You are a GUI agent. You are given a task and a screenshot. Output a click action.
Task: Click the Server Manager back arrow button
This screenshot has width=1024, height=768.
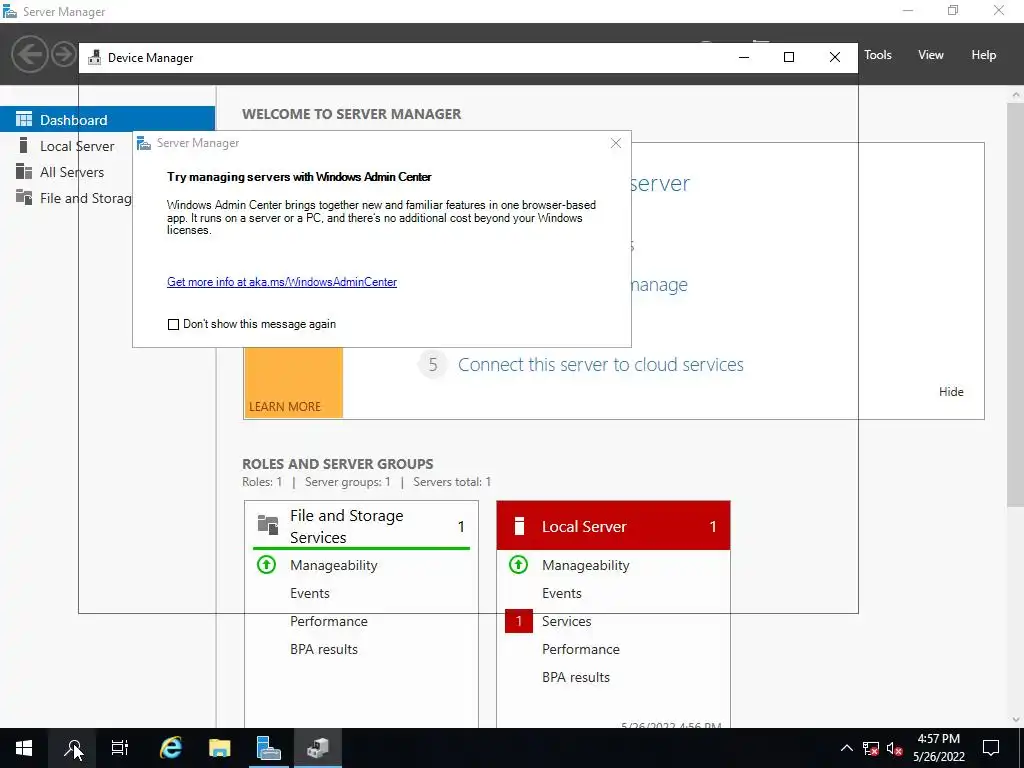click(29, 54)
